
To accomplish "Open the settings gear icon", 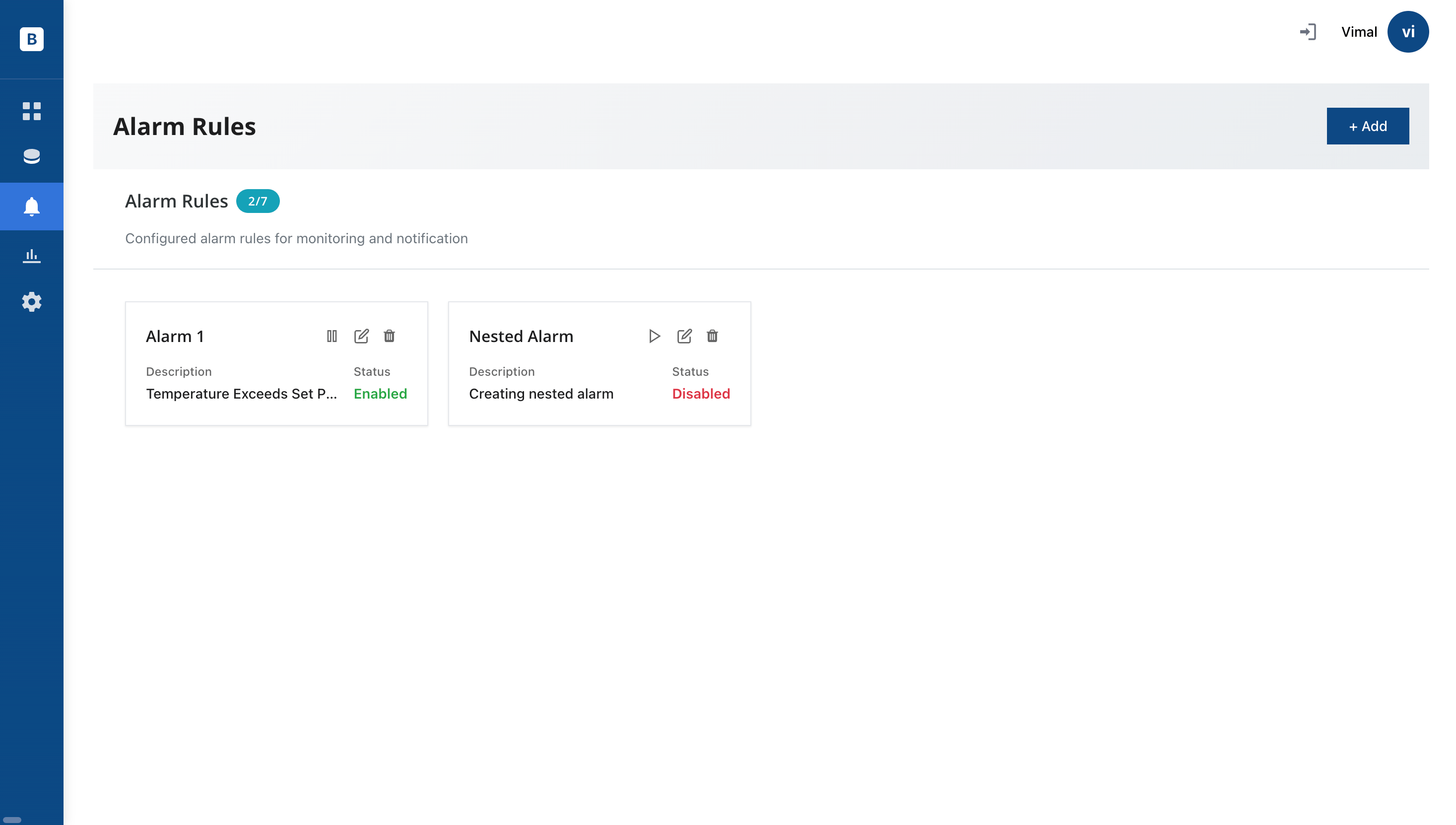I will click(x=32, y=301).
